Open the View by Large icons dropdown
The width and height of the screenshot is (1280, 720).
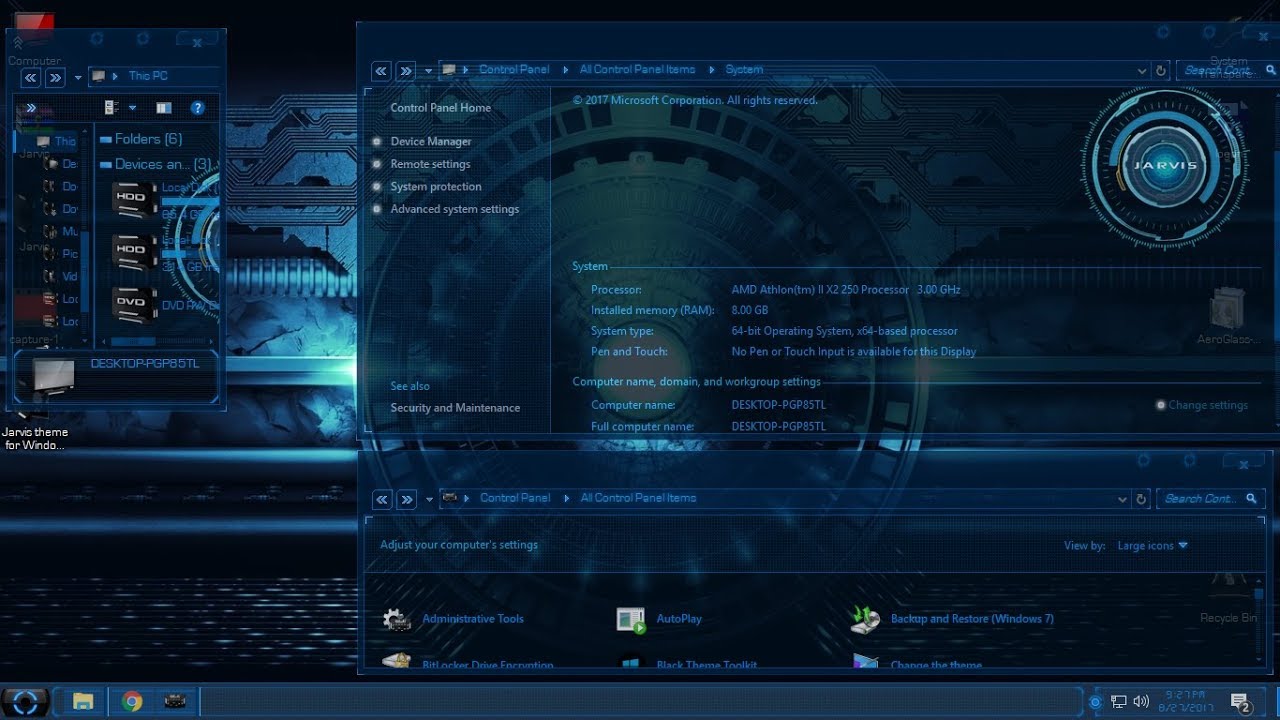click(x=1153, y=546)
